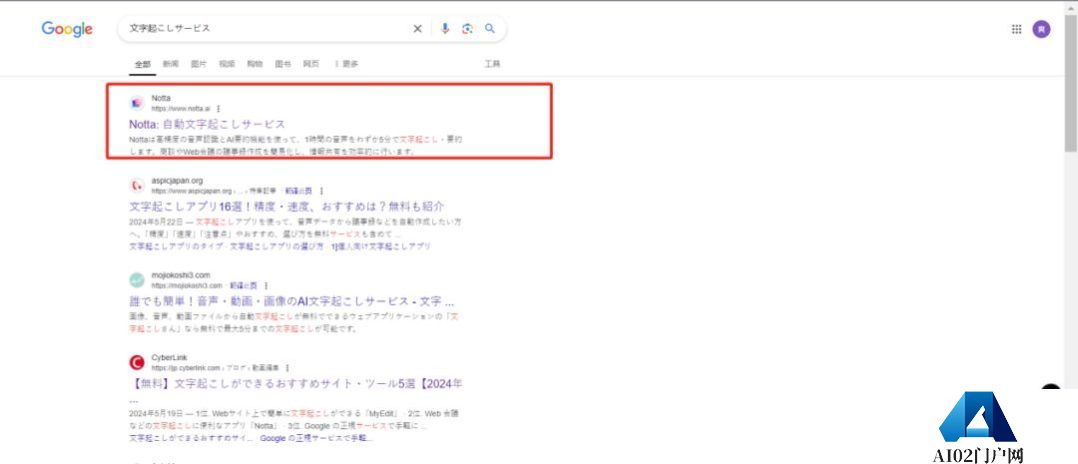Viewport: 1078px width, 464px height.
Task: Open the Google apps grid icon
Action: coord(1017,29)
